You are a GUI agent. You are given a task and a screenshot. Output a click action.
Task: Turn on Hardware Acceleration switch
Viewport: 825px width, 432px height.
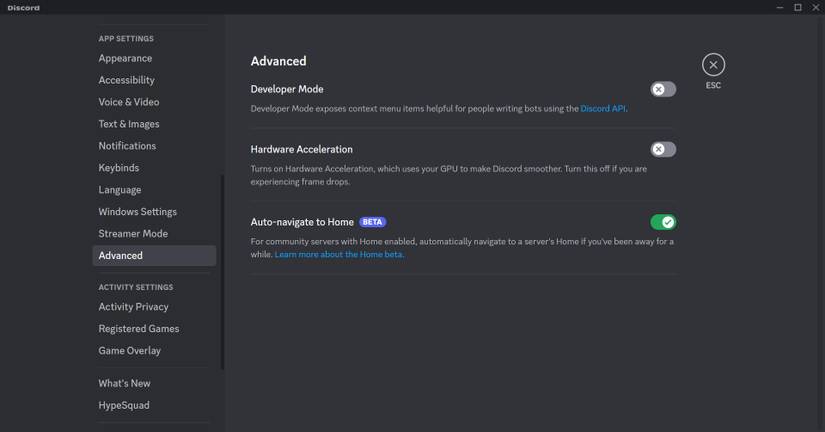pyautogui.click(x=663, y=149)
